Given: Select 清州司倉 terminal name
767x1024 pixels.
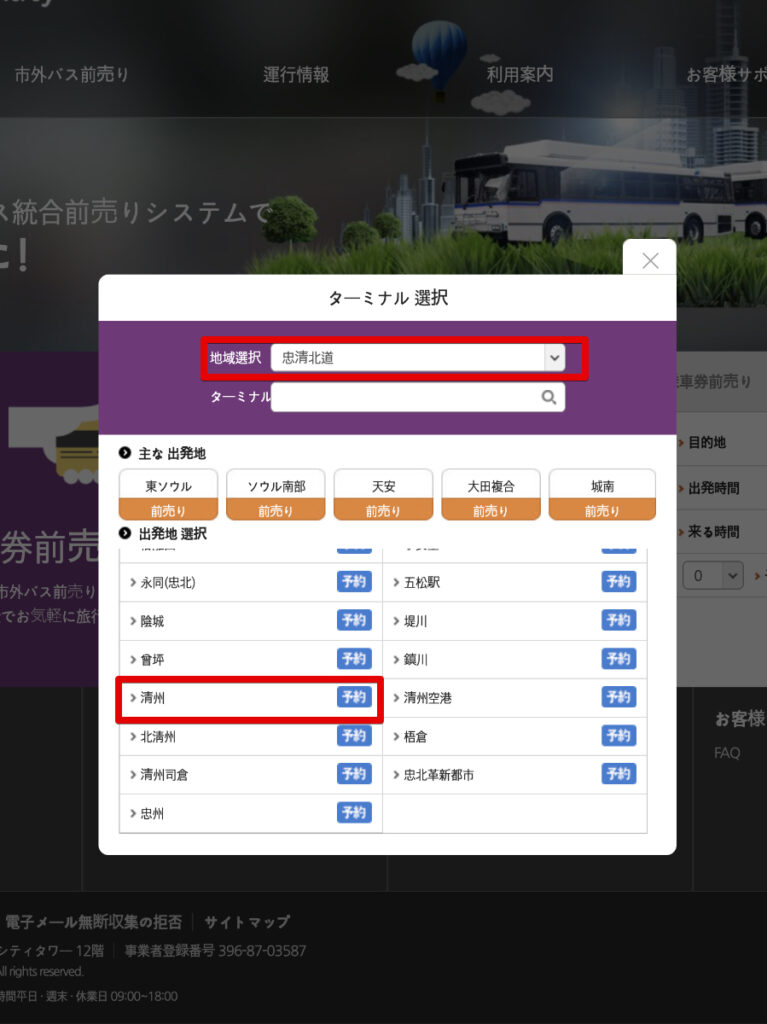Looking at the screenshot, I should click(164, 775).
